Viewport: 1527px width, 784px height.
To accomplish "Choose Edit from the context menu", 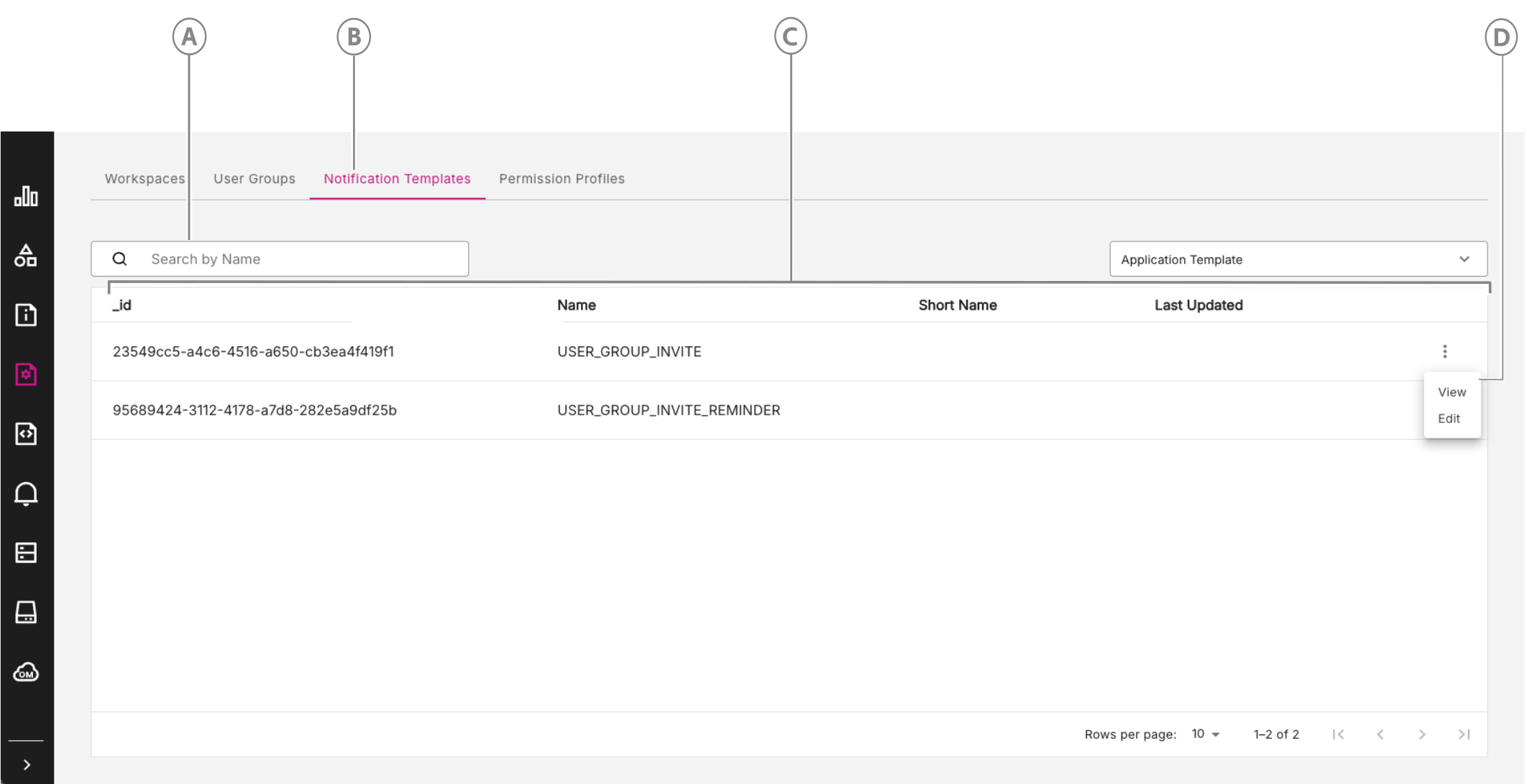I will [1449, 418].
